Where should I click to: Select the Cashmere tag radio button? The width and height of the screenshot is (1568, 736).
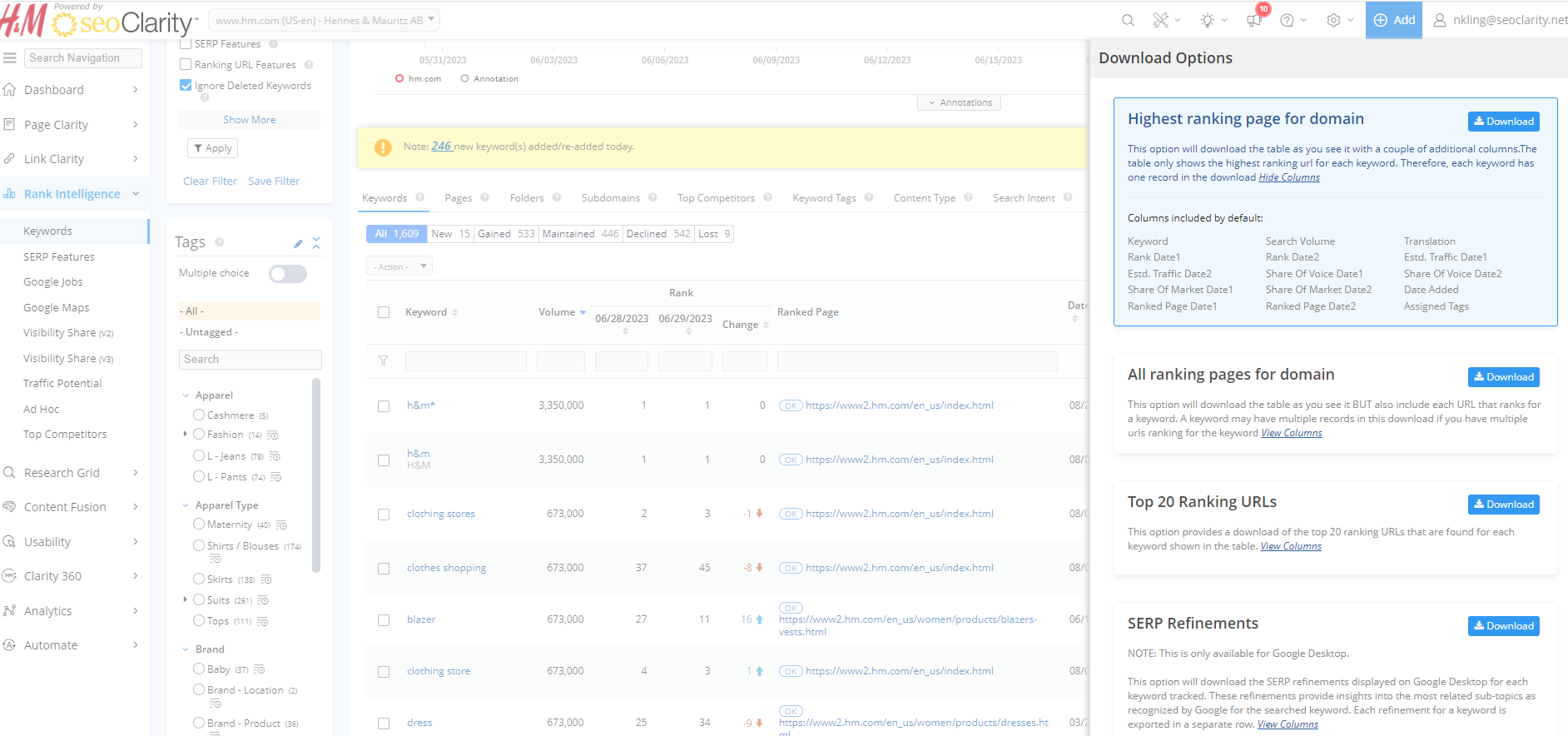[x=199, y=415]
